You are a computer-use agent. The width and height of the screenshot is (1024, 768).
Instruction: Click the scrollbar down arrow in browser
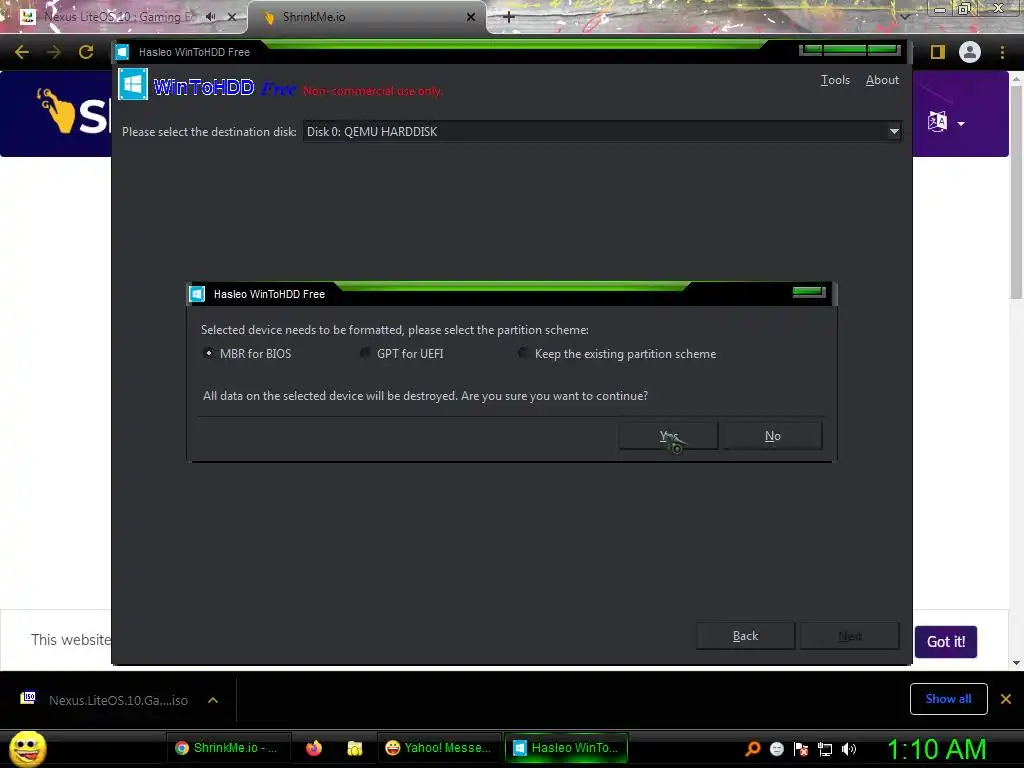pyautogui.click(x=1016, y=663)
